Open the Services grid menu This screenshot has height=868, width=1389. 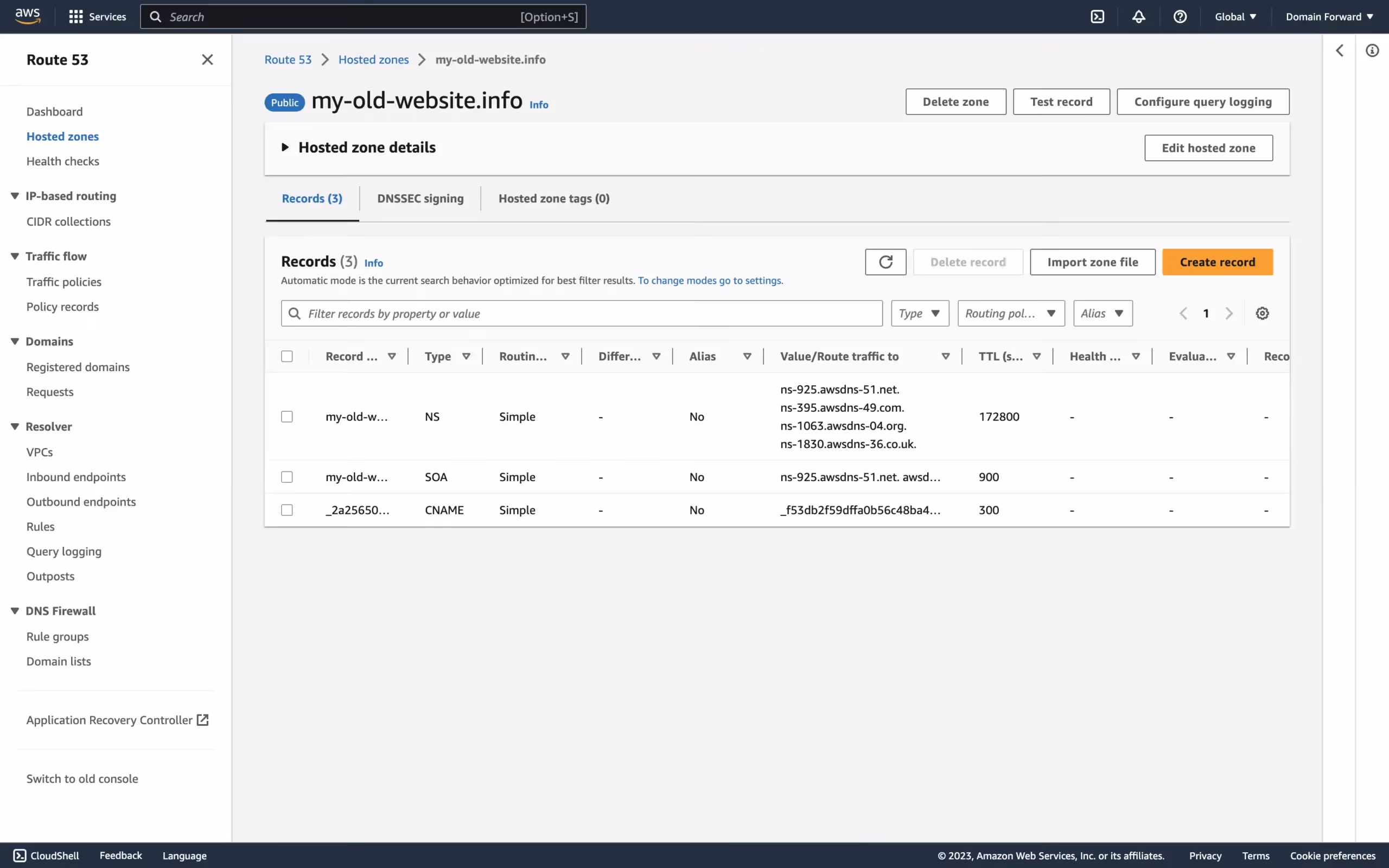tap(97, 16)
